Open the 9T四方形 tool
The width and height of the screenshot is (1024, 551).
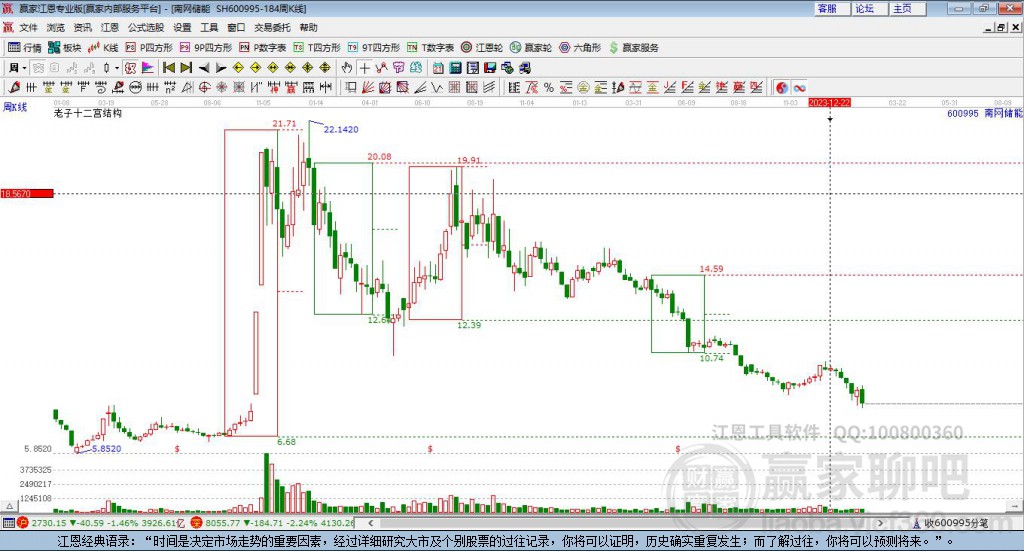tap(374, 48)
